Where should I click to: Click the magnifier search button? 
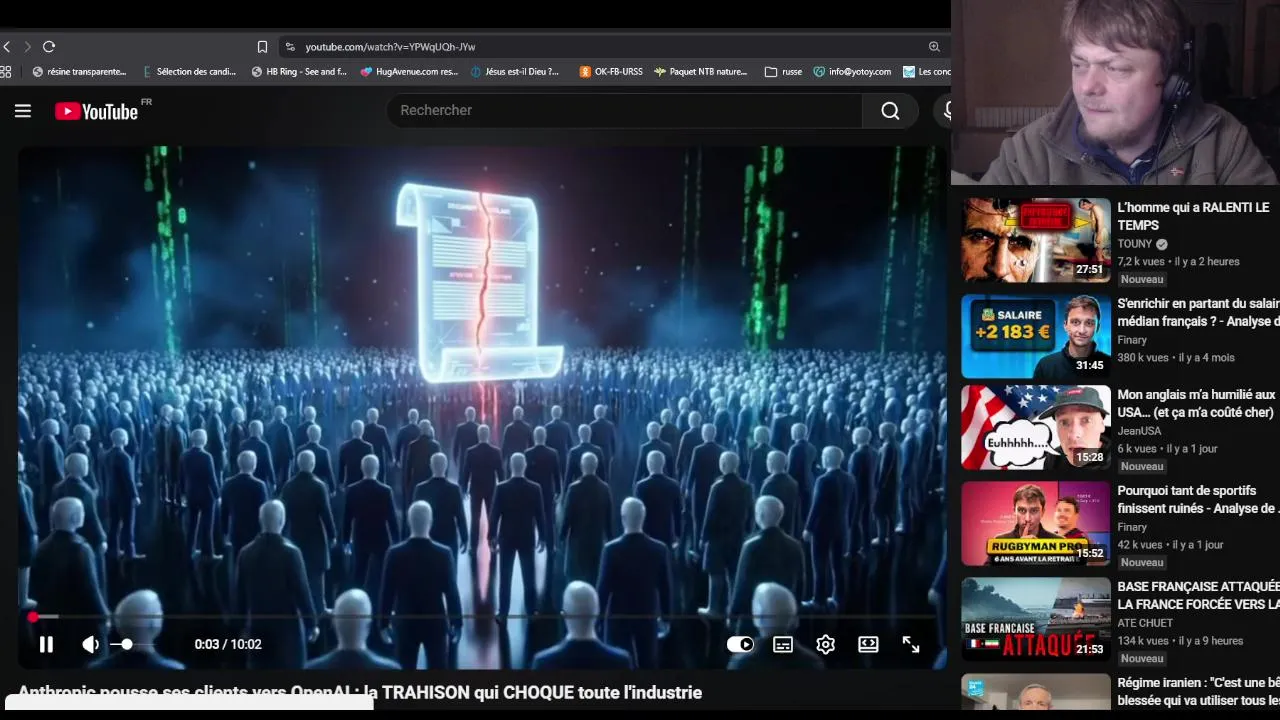(x=890, y=110)
